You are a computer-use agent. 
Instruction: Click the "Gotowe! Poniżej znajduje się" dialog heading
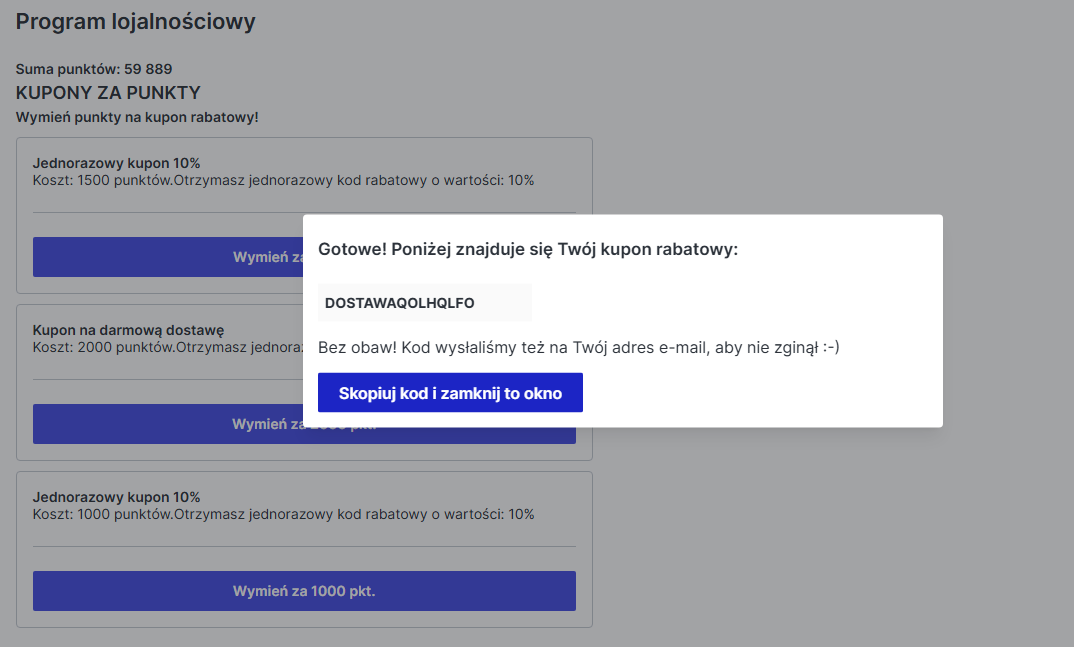pyautogui.click(x=528, y=249)
